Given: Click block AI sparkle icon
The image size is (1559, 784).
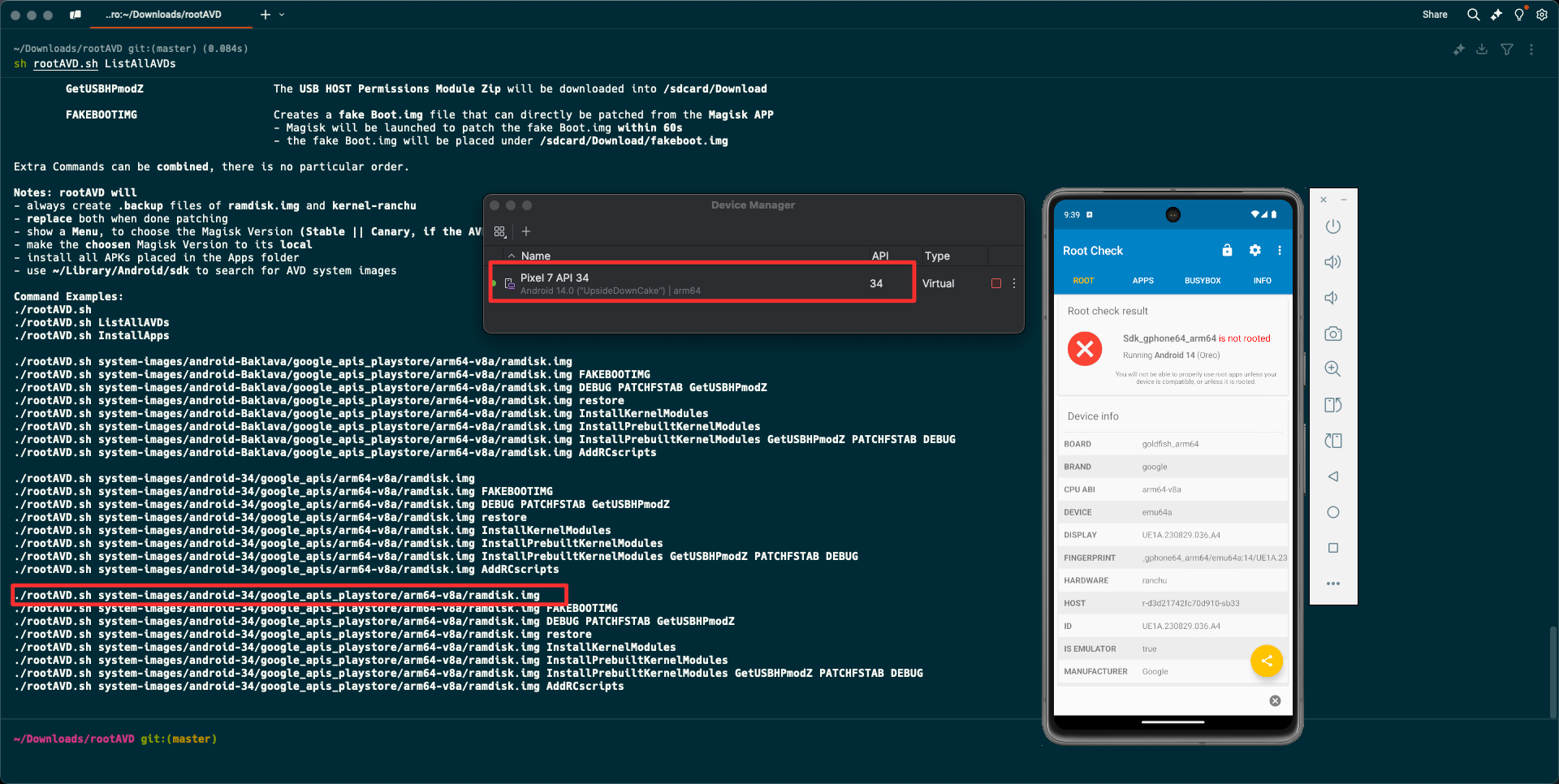Looking at the screenshot, I should click(x=1458, y=50).
